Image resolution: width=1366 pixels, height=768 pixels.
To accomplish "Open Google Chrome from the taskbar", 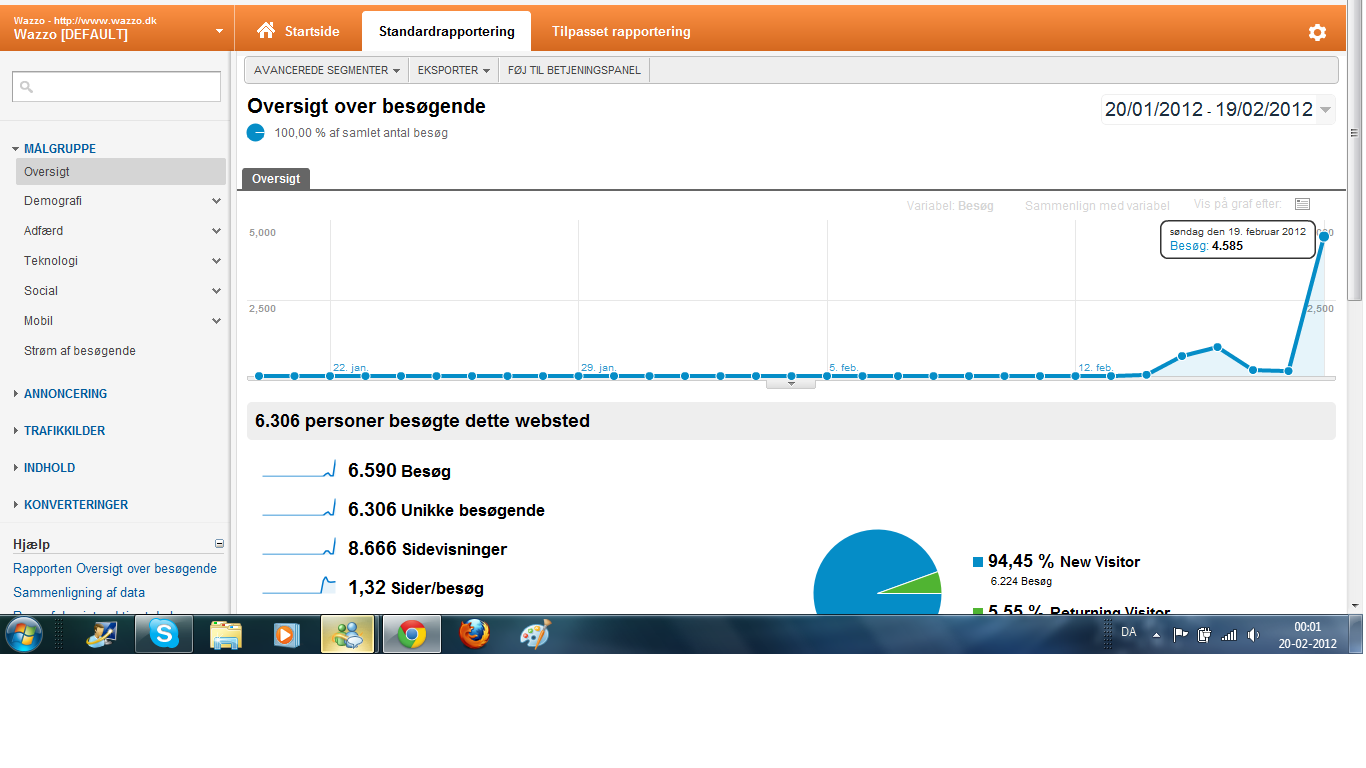I will click(x=412, y=634).
